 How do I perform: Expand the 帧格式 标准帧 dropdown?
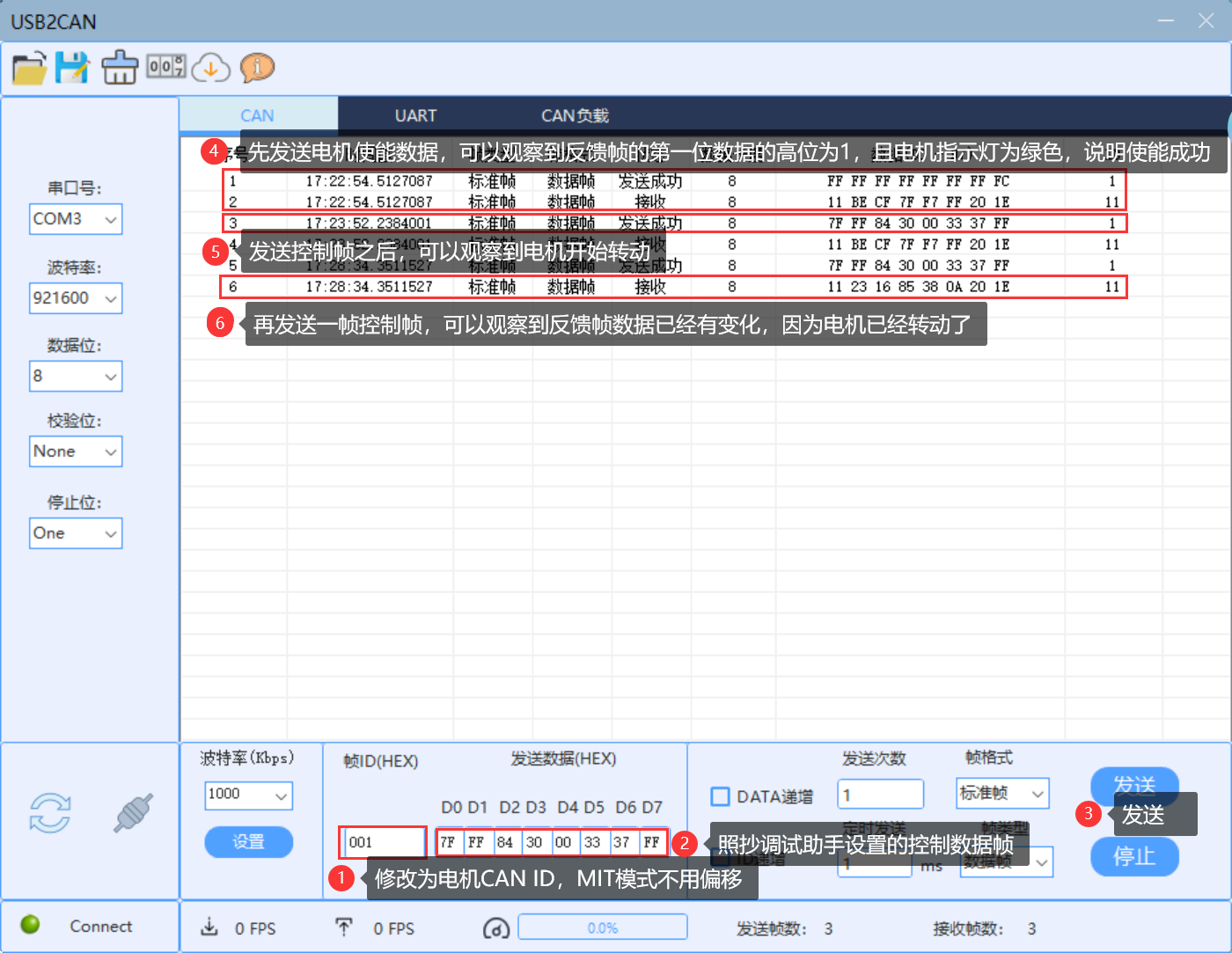(1002, 794)
